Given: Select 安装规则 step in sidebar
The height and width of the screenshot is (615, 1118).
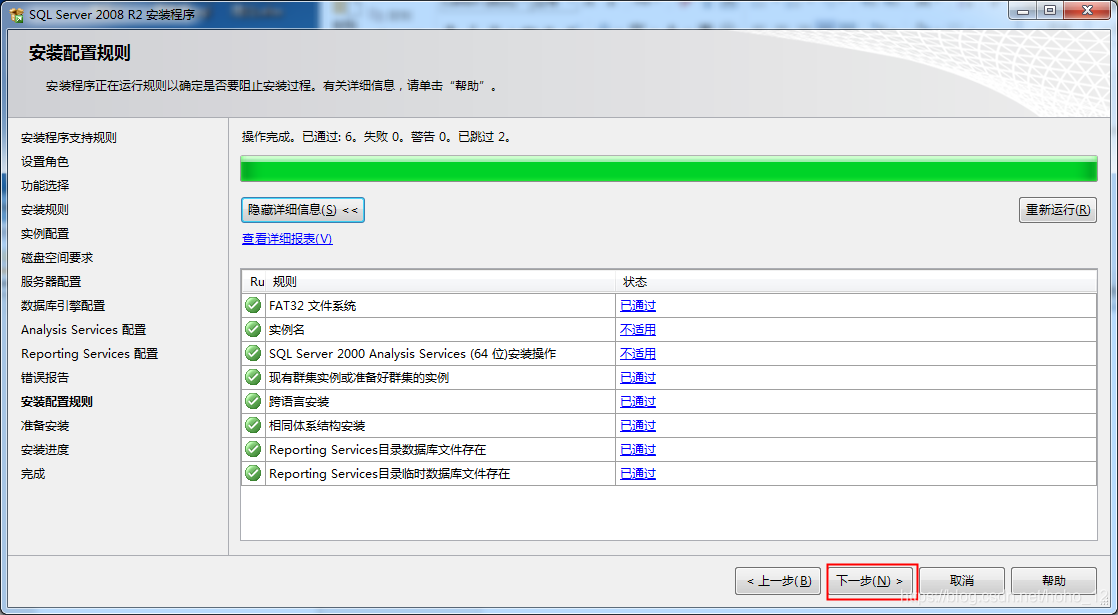Looking at the screenshot, I should [x=45, y=210].
